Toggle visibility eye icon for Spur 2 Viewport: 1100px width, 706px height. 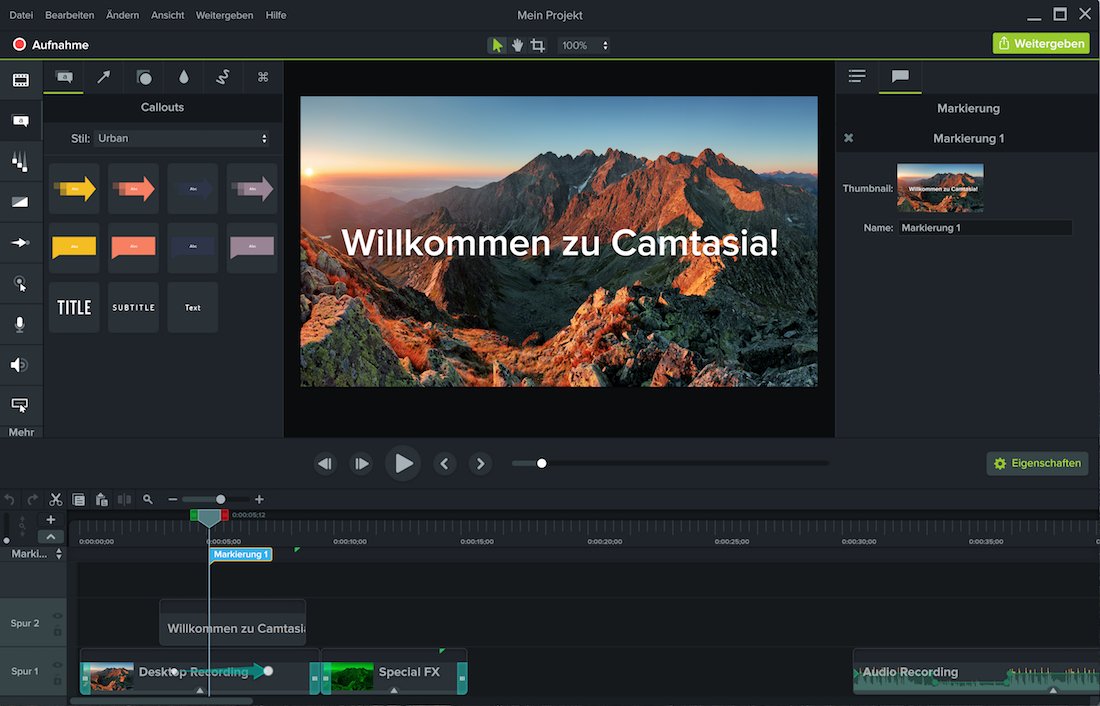click(57, 616)
